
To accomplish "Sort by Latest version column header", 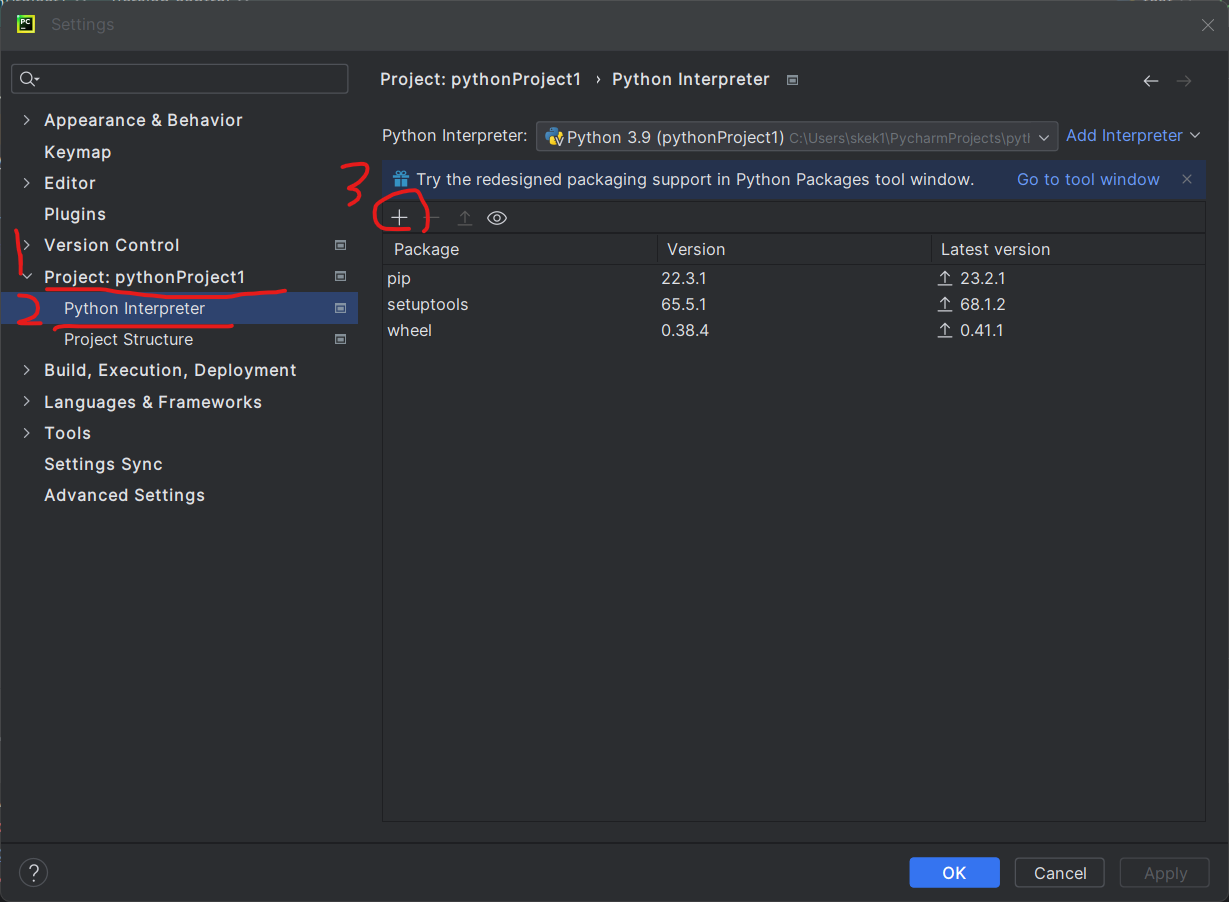I will 1068,249.
